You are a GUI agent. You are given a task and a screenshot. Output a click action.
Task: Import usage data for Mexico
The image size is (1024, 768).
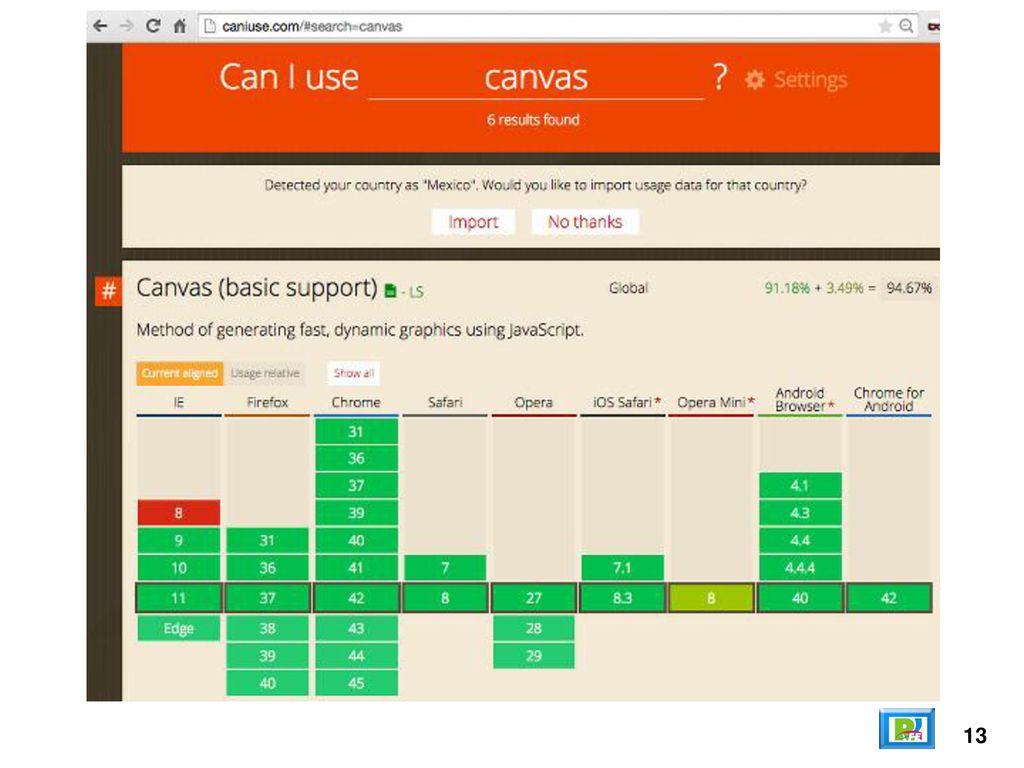pyautogui.click(x=473, y=222)
